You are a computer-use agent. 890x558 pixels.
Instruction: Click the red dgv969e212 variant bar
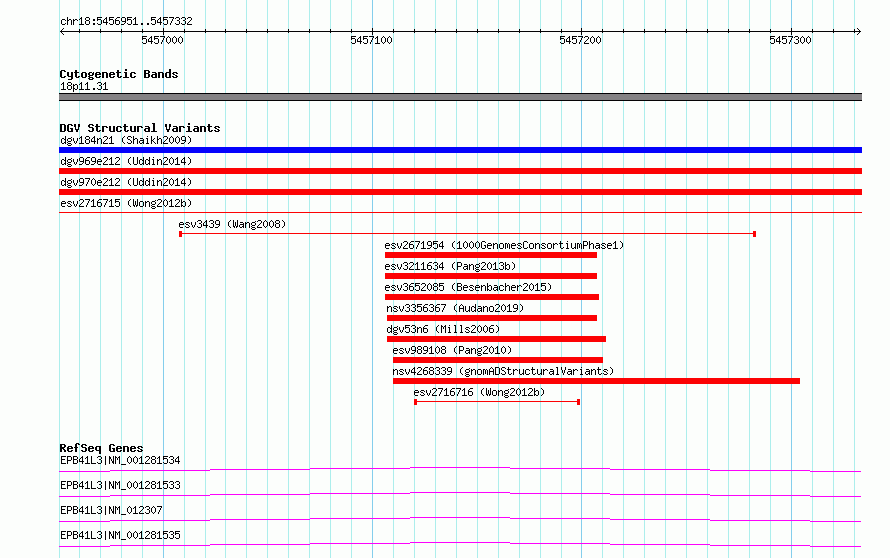(x=460, y=171)
